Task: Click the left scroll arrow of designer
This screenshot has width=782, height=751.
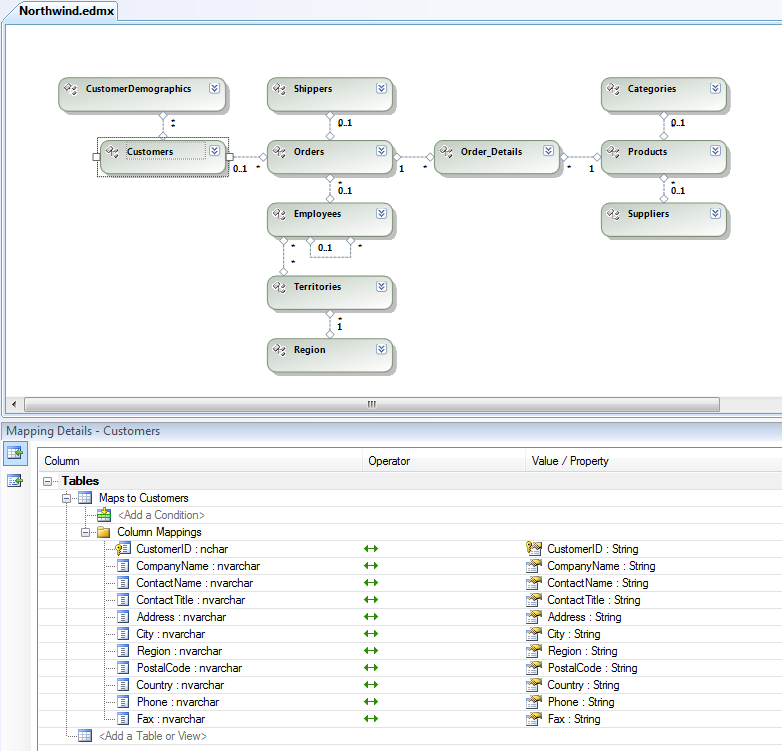Action: click(14, 404)
